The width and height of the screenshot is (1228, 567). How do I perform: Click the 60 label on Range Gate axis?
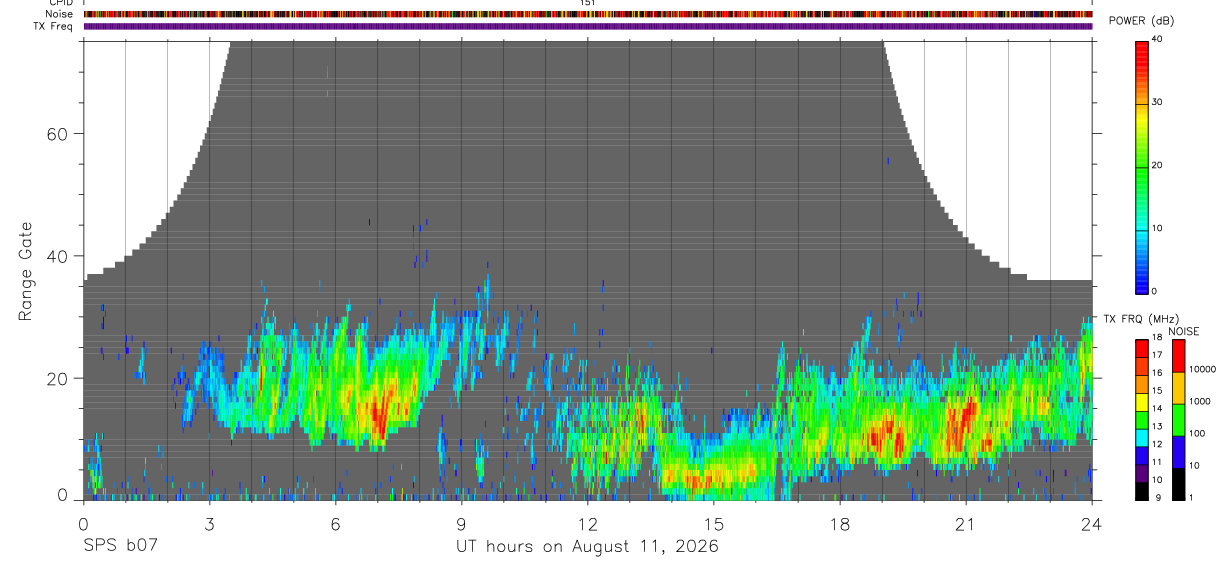56,133
